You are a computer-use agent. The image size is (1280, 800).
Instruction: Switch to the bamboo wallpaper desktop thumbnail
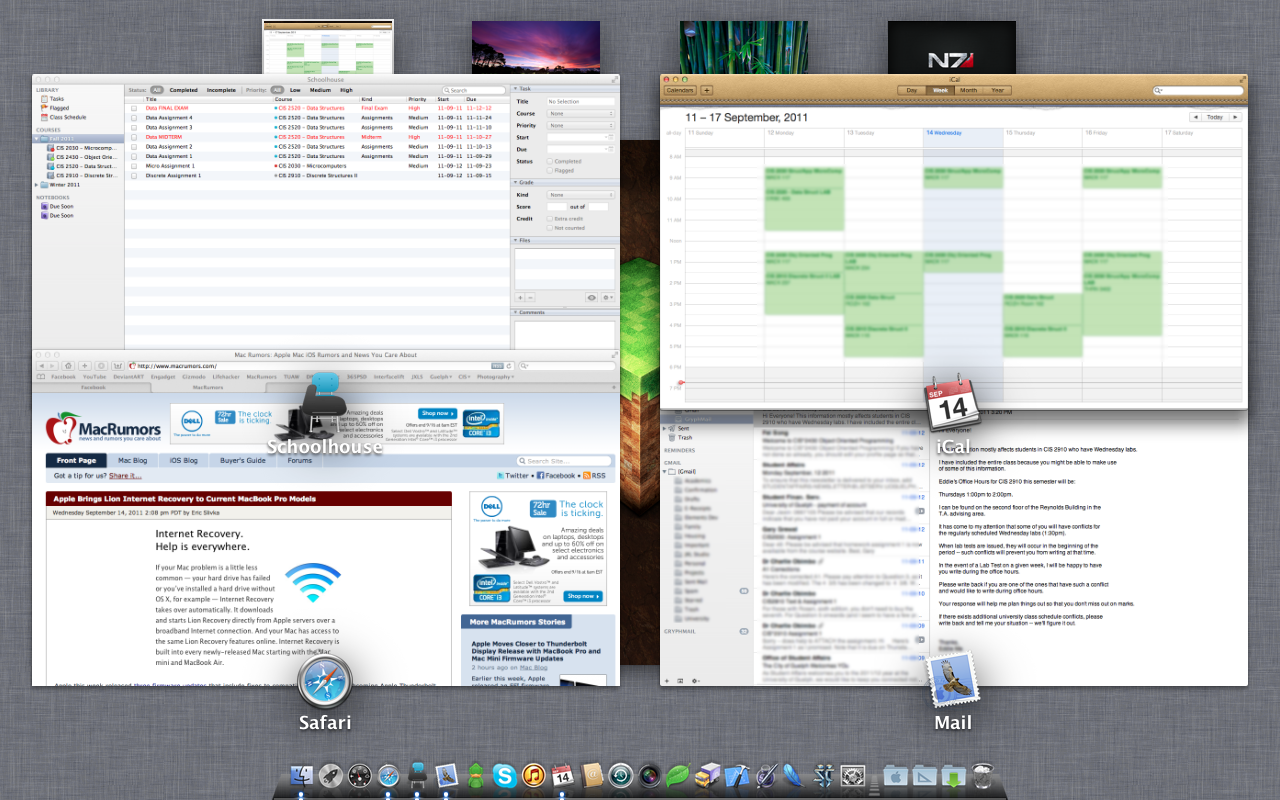(744, 47)
